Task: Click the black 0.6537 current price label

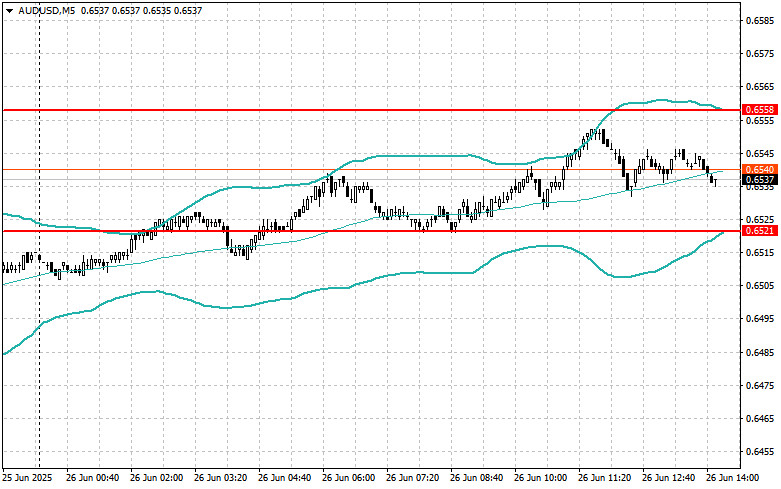Action: click(x=760, y=180)
